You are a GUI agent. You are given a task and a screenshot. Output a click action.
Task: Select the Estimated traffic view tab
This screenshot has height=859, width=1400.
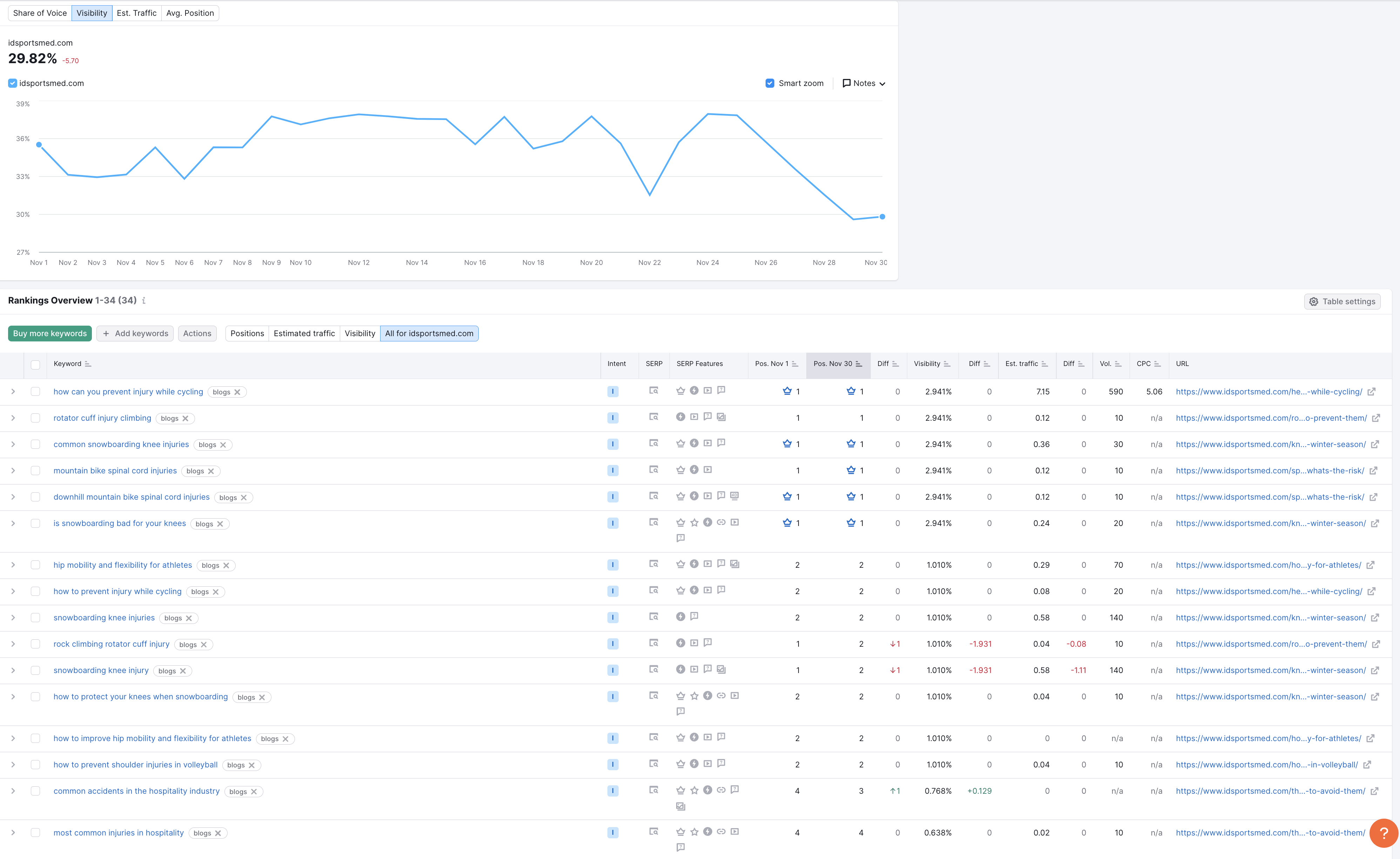(304, 334)
